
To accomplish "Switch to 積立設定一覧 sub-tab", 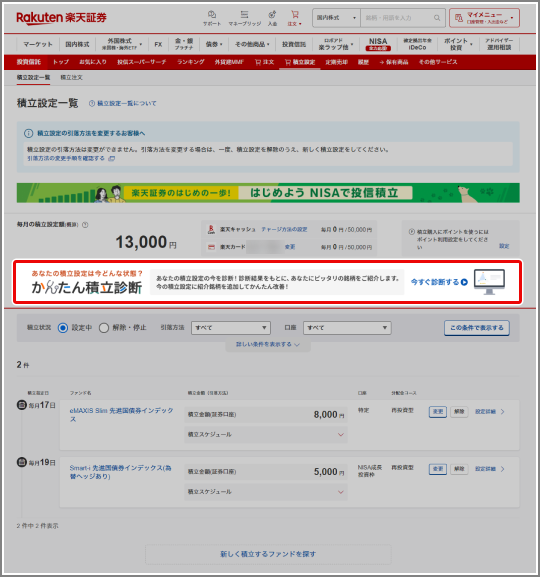I will pyautogui.click(x=33, y=77).
